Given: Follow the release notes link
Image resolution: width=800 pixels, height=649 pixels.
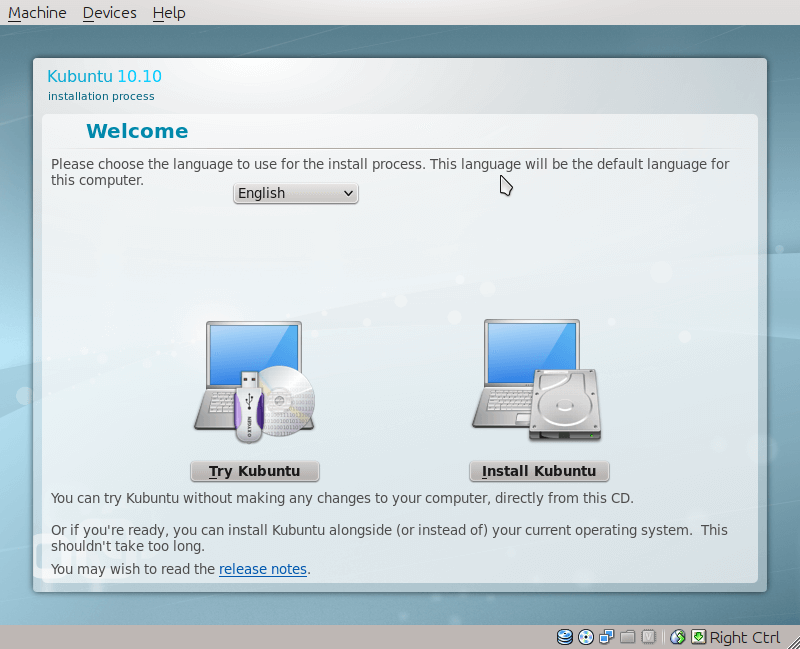Looking at the screenshot, I should [263, 569].
